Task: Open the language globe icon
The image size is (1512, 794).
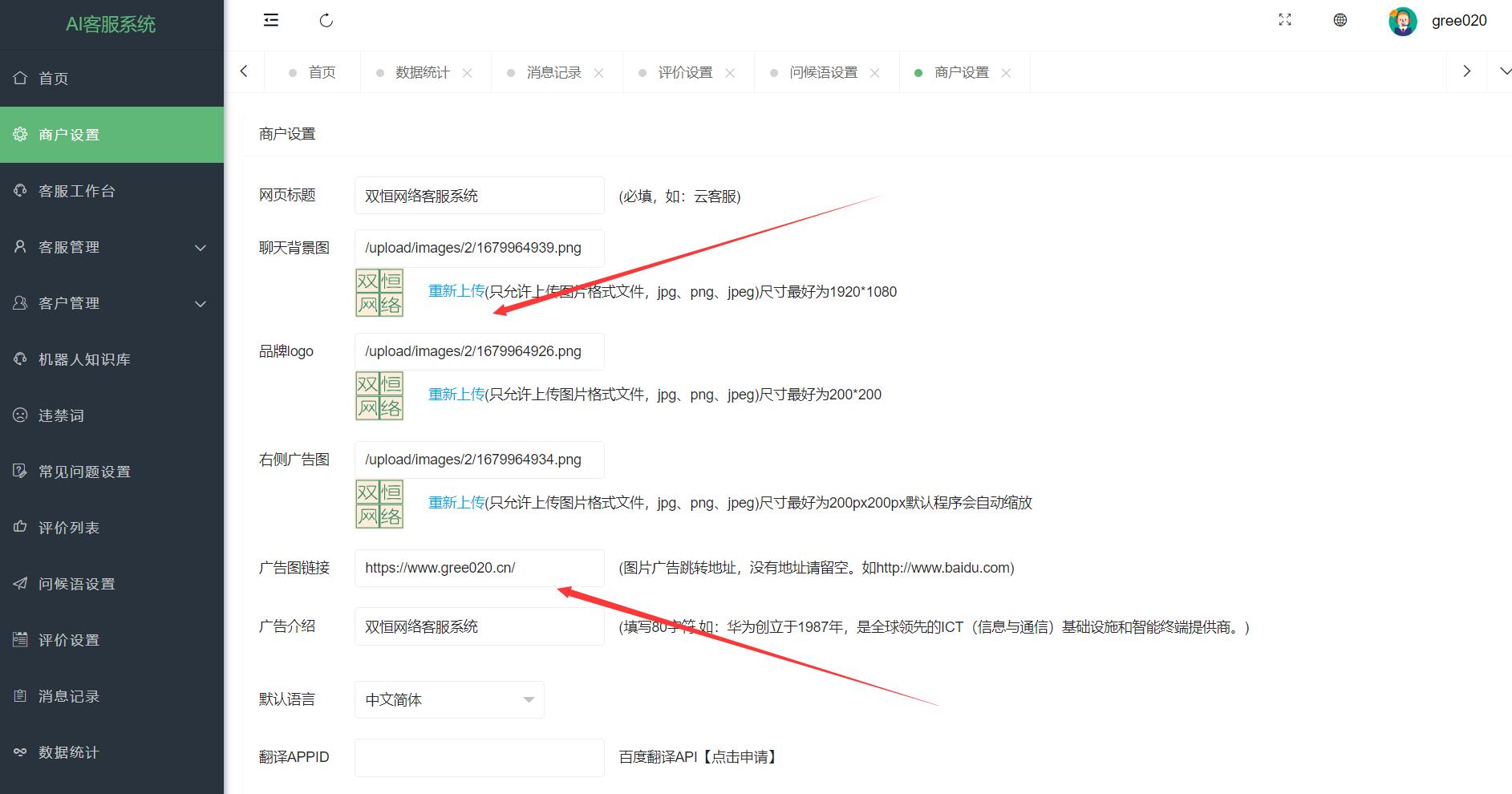Action: pyautogui.click(x=1340, y=20)
